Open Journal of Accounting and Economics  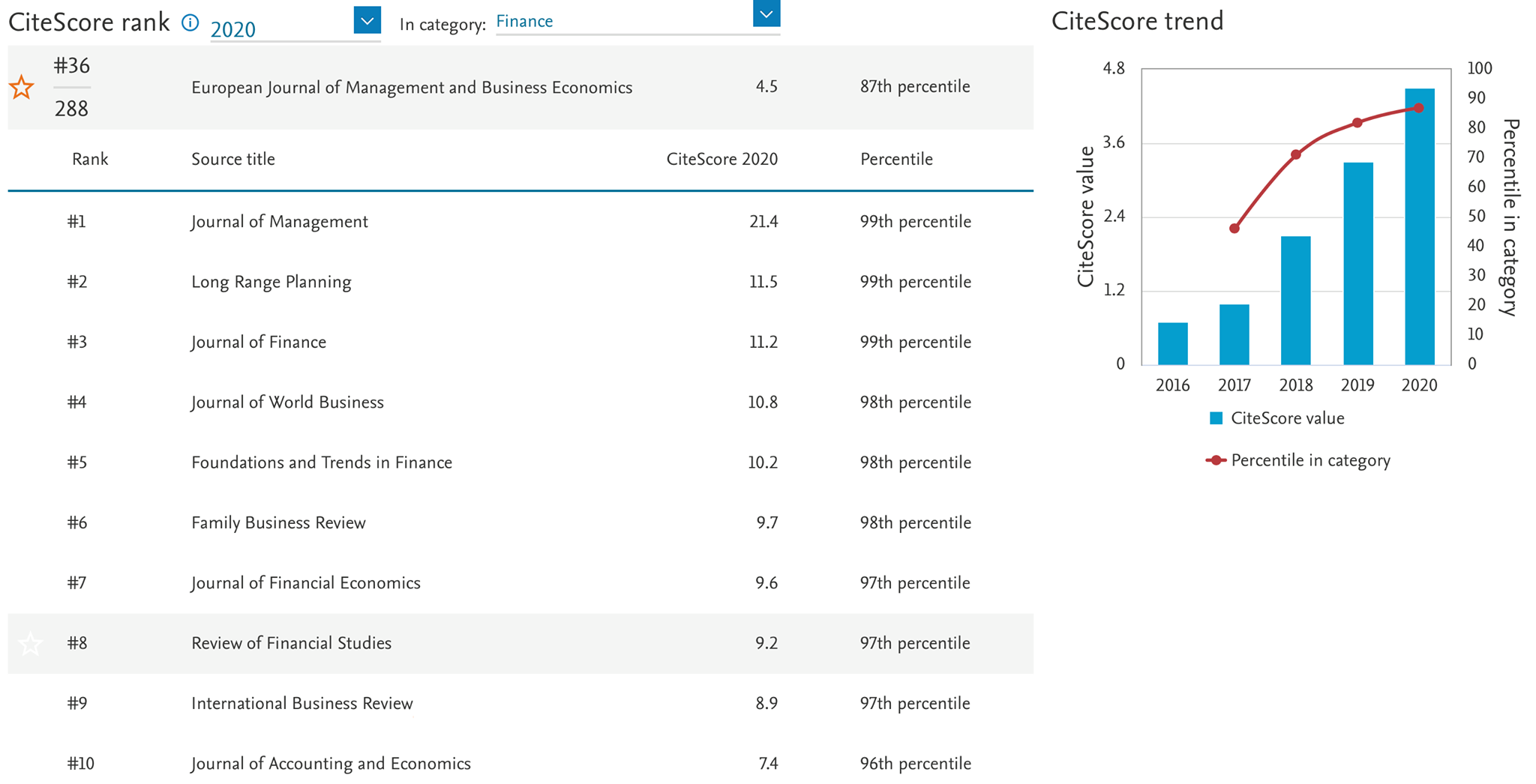331,764
